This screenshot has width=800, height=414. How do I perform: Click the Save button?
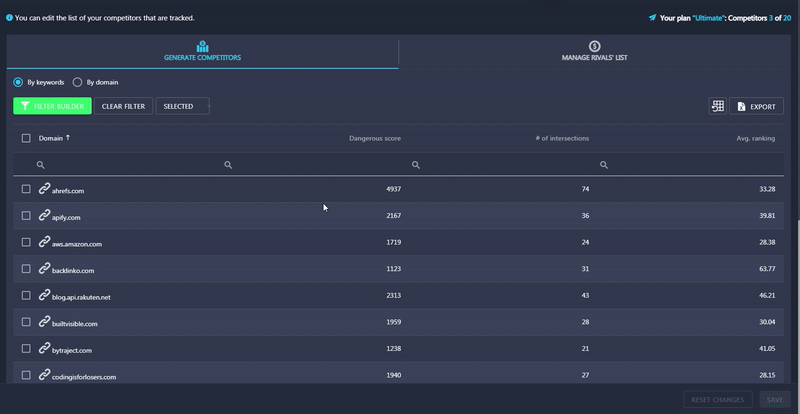[775, 400]
